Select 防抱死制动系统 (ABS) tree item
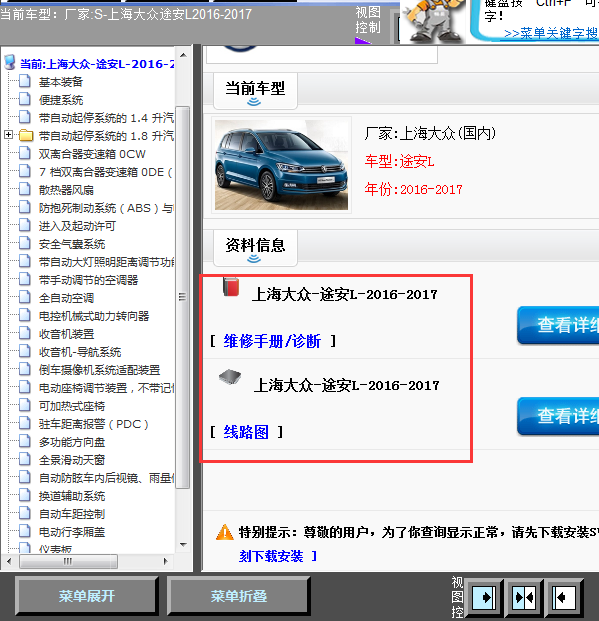The height and width of the screenshot is (621, 599). pyautogui.click(x=106, y=208)
